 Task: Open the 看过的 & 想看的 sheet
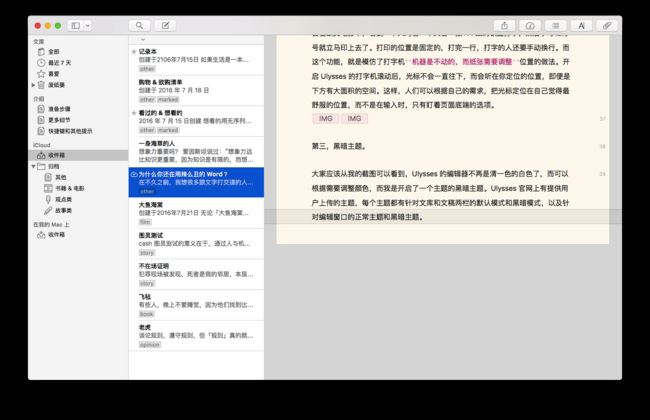pos(196,121)
